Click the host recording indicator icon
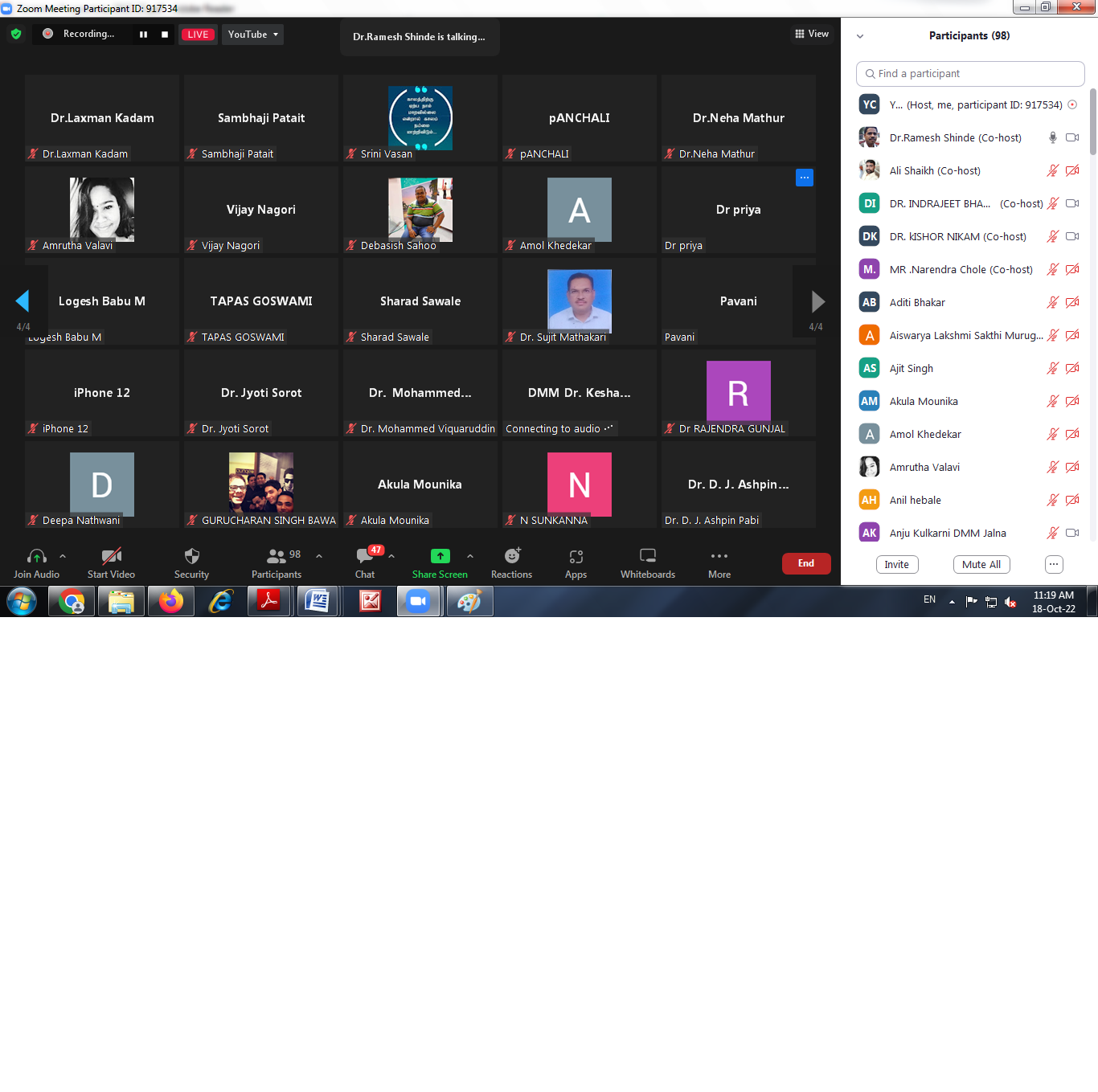The image size is (1098, 1092). (1072, 104)
